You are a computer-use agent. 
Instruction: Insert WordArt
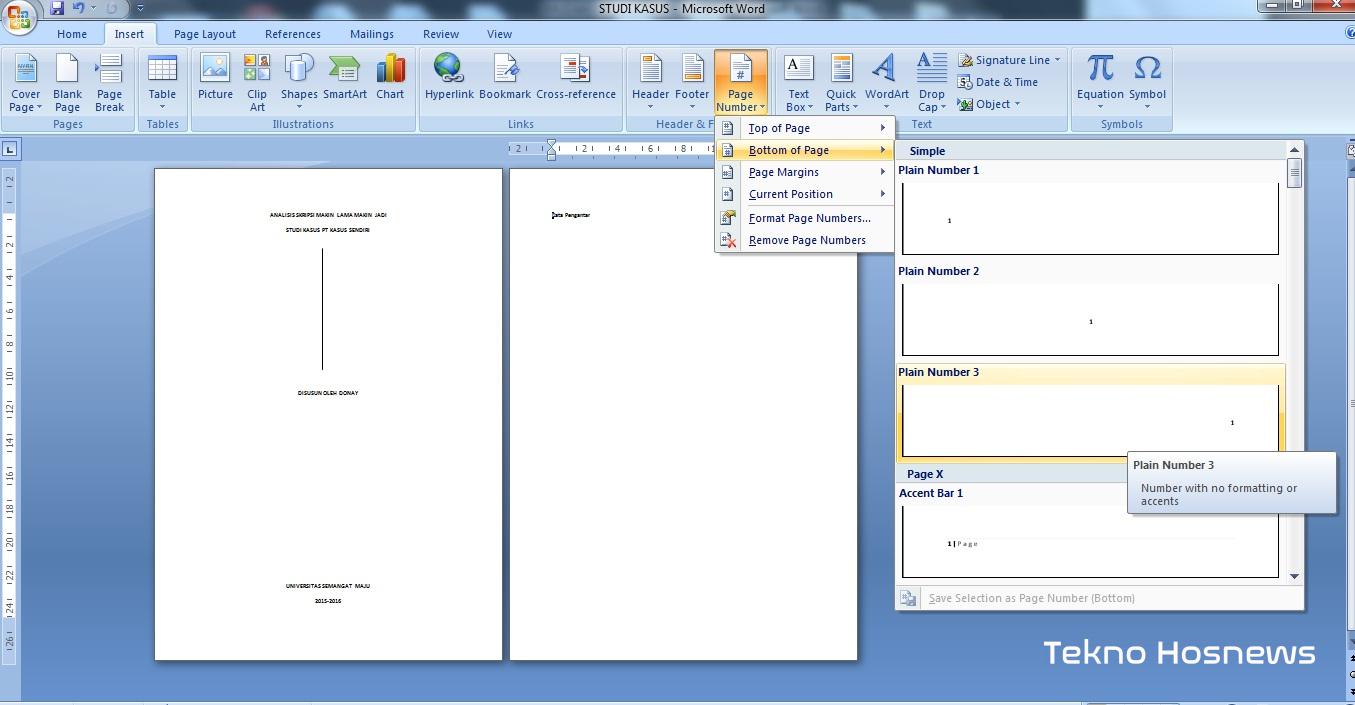tap(885, 80)
